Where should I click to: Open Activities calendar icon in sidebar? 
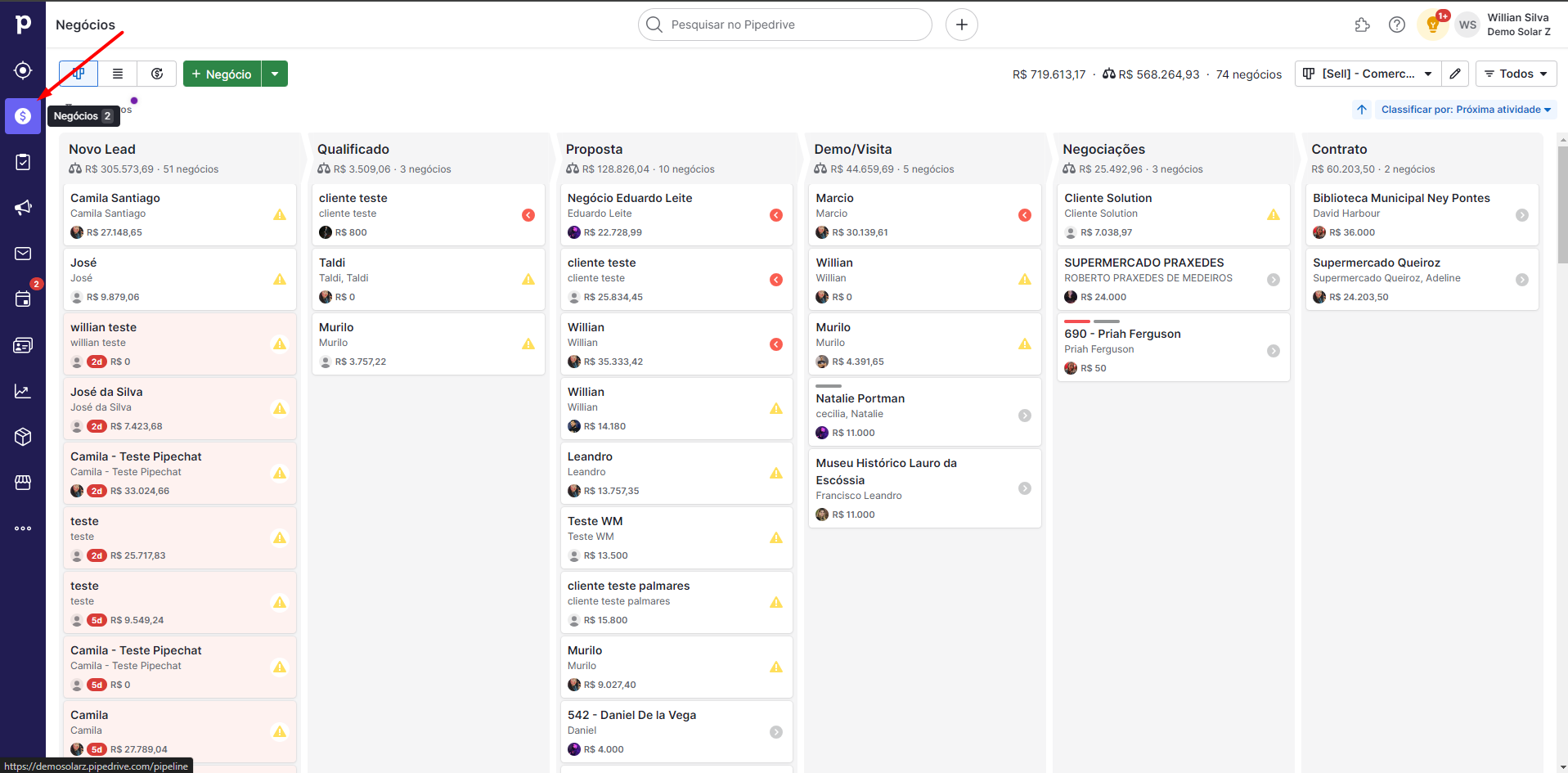click(23, 299)
